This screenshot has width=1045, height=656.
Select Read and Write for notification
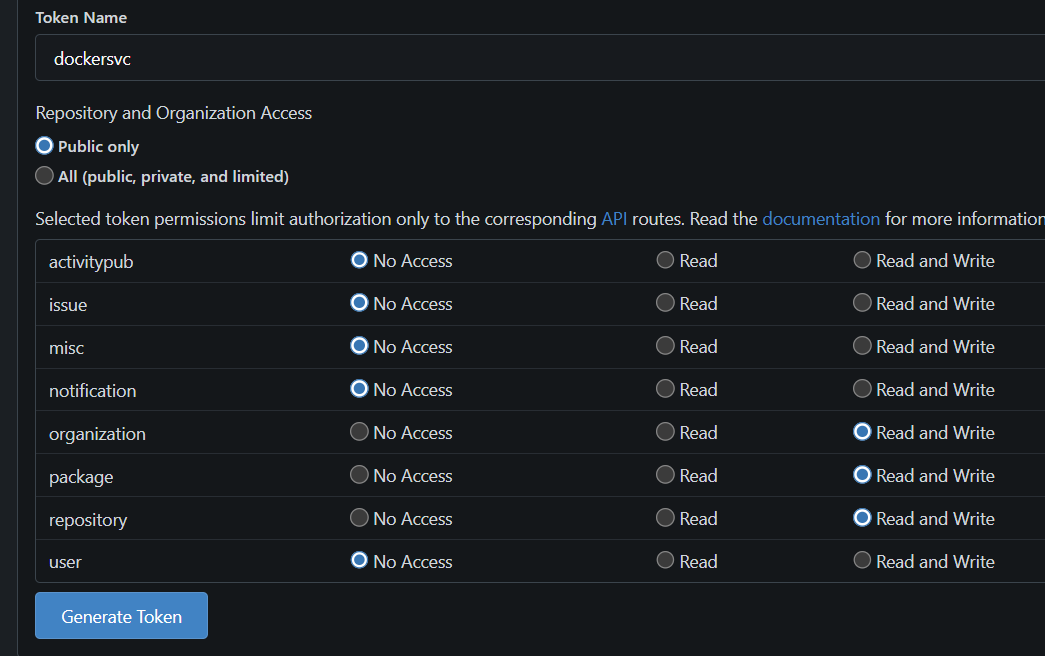(862, 389)
